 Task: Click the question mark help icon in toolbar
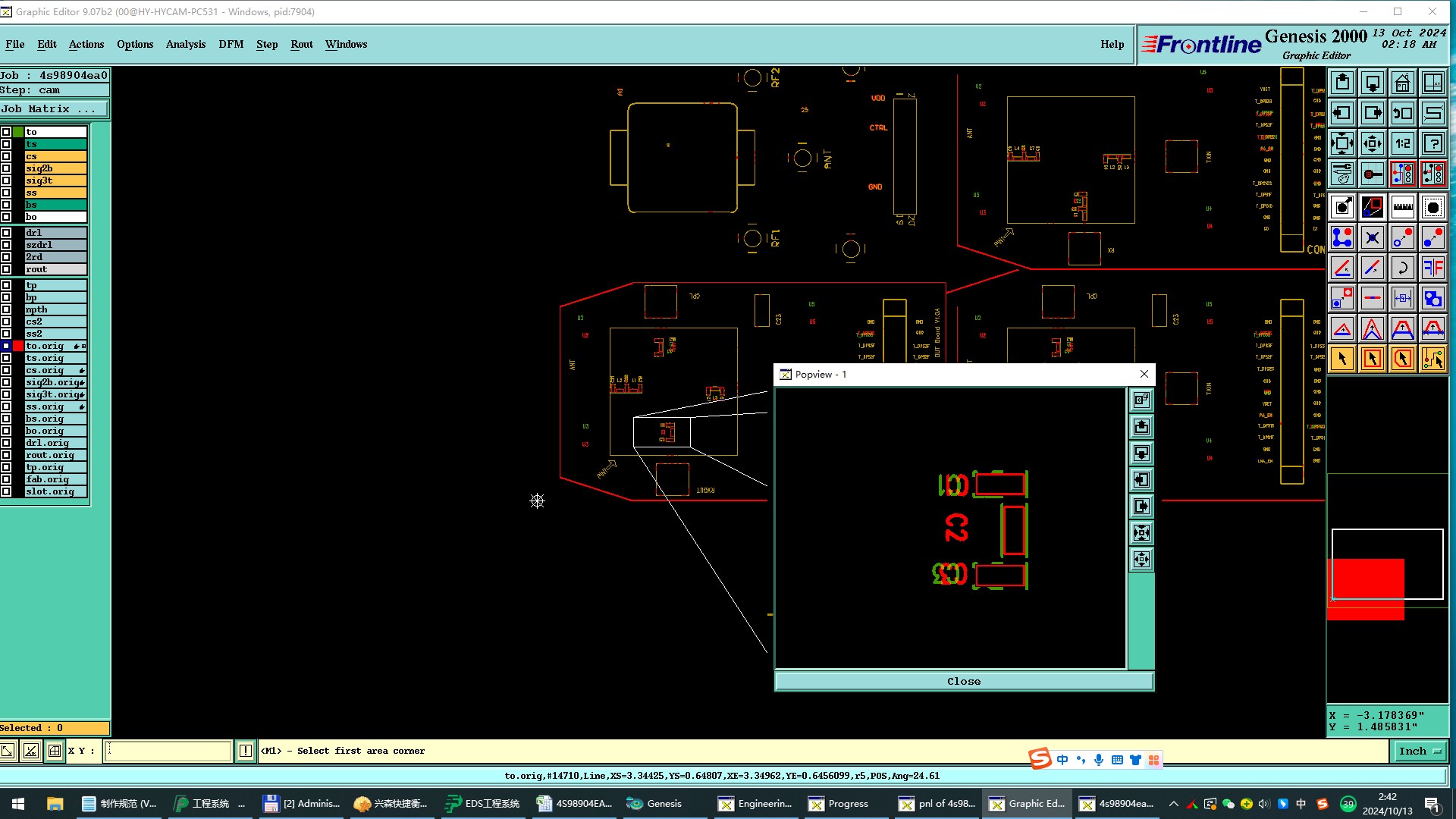(1432, 143)
